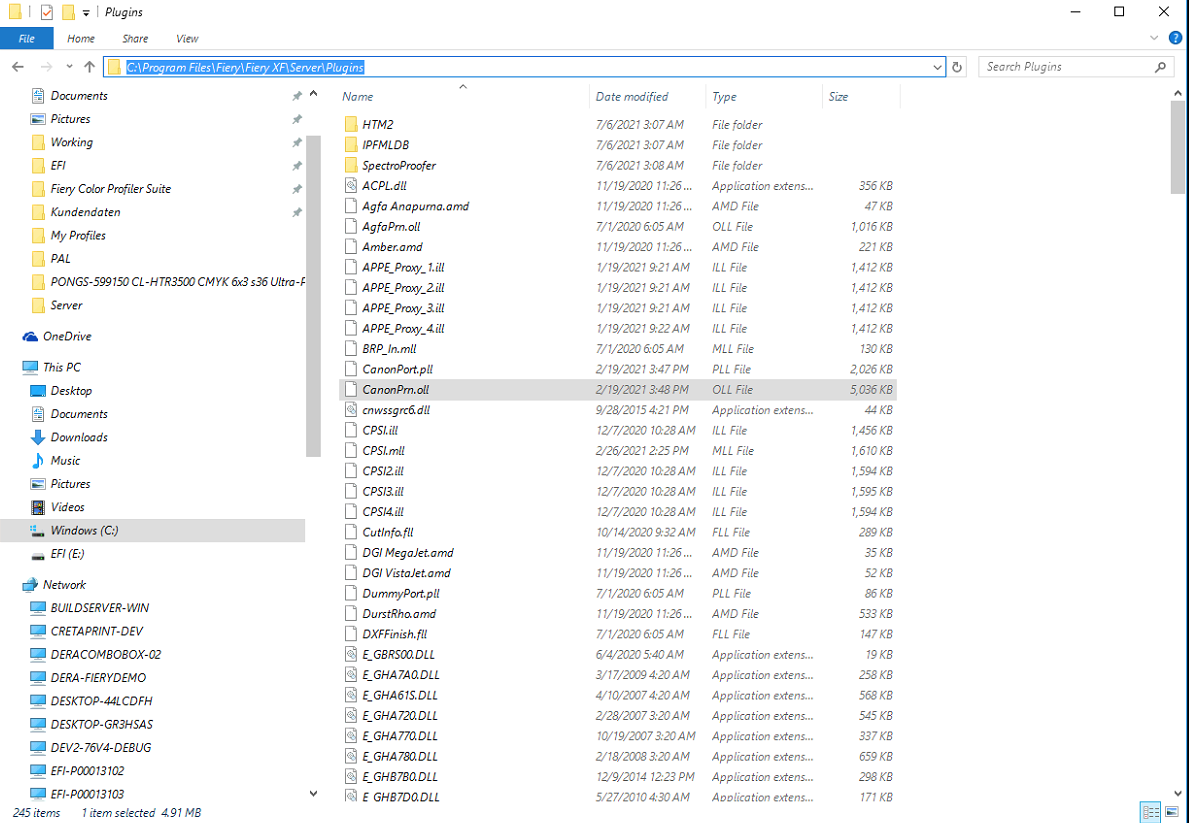Click the Forward navigation arrow
The image size is (1189, 823).
pyautogui.click(x=45, y=67)
